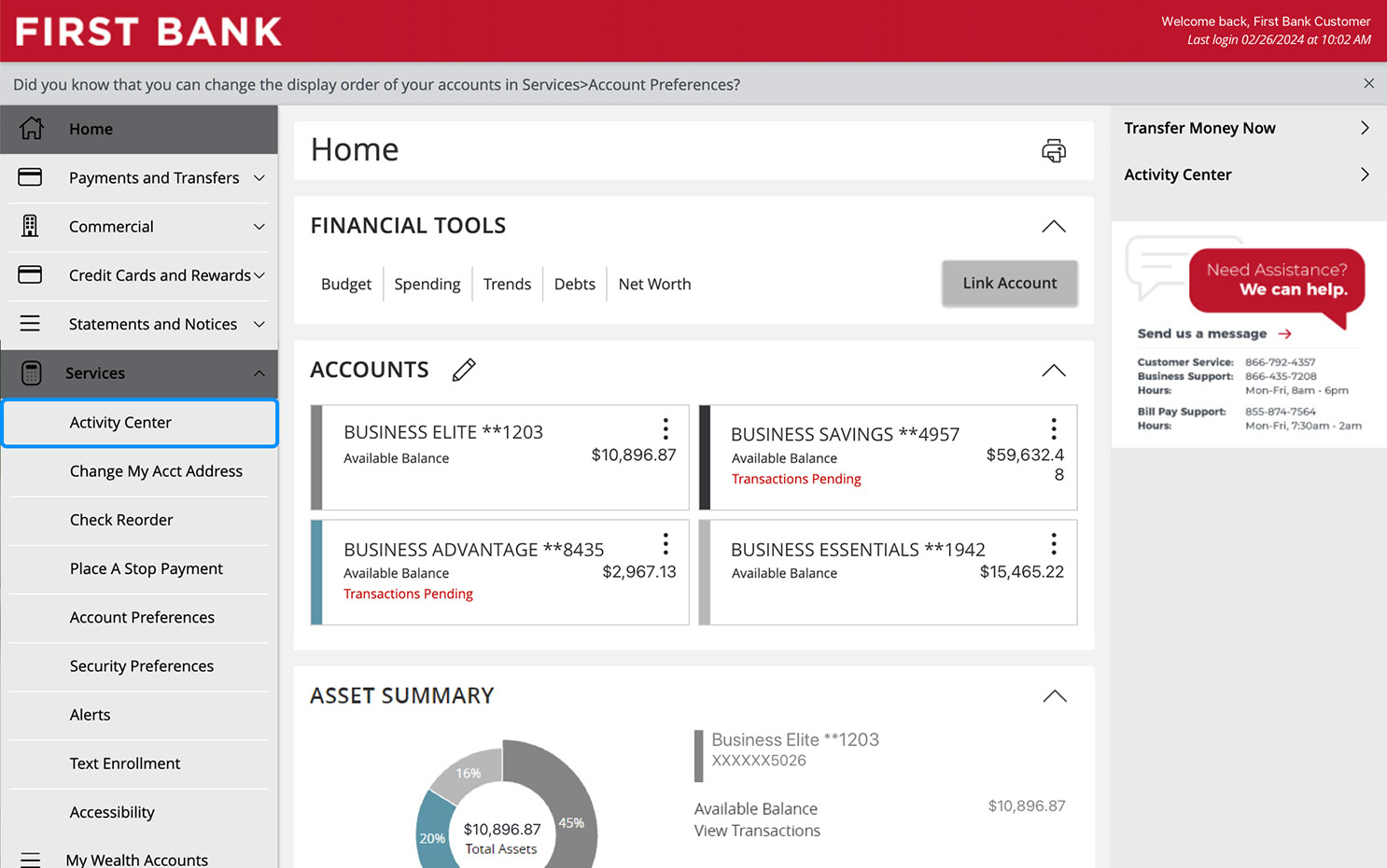Click the Payments and Transfers card icon

click(x=30, y=177)
